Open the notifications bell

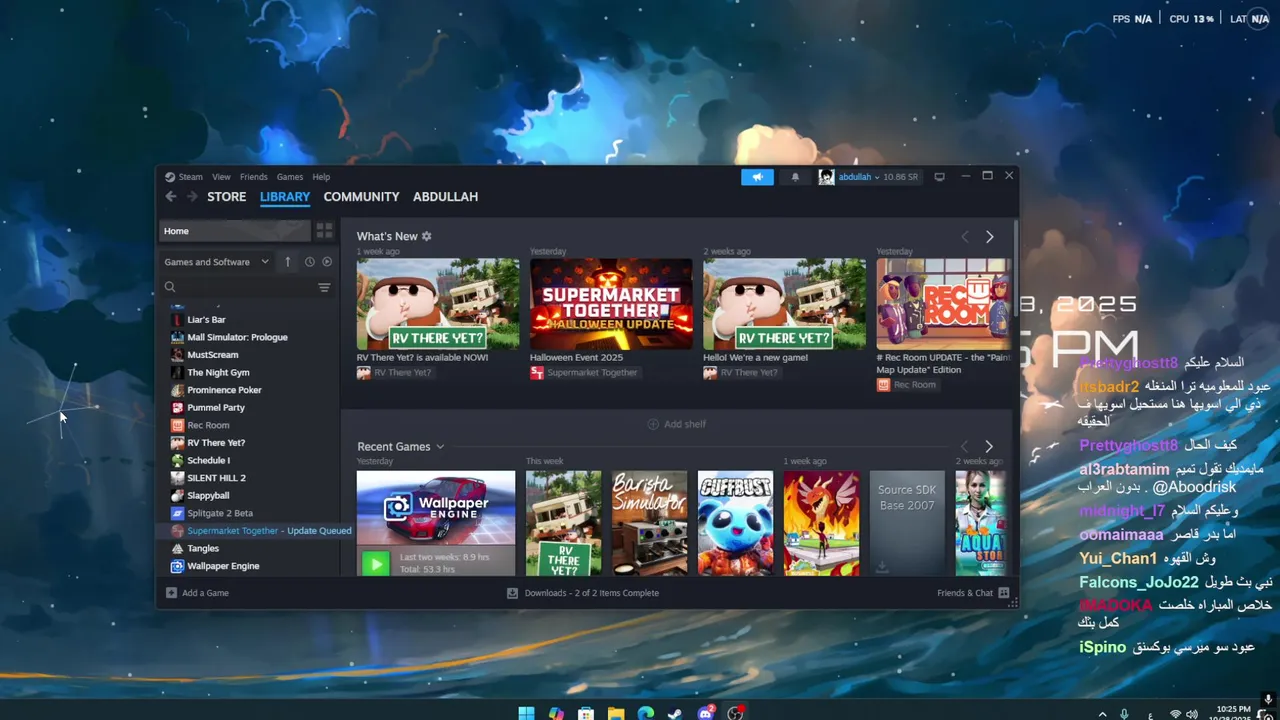[x=795, y=177]
